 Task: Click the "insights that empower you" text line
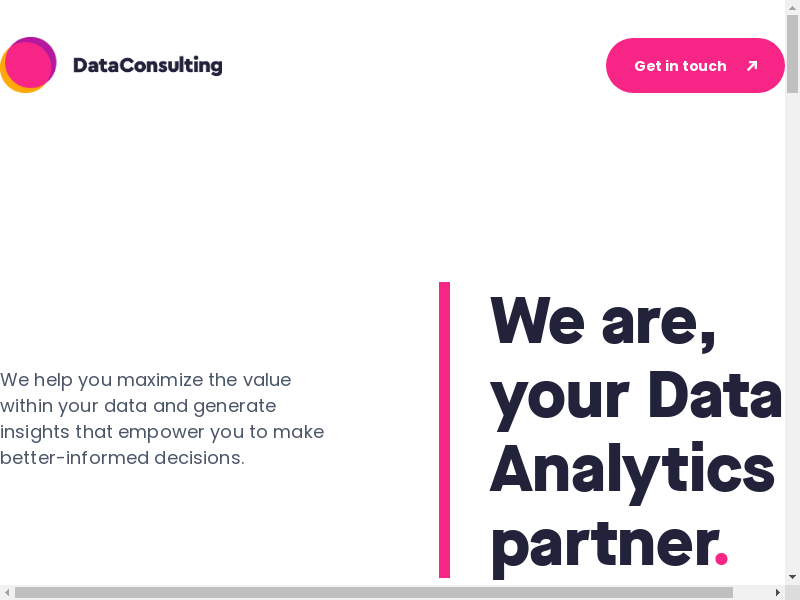click(162, 432)
